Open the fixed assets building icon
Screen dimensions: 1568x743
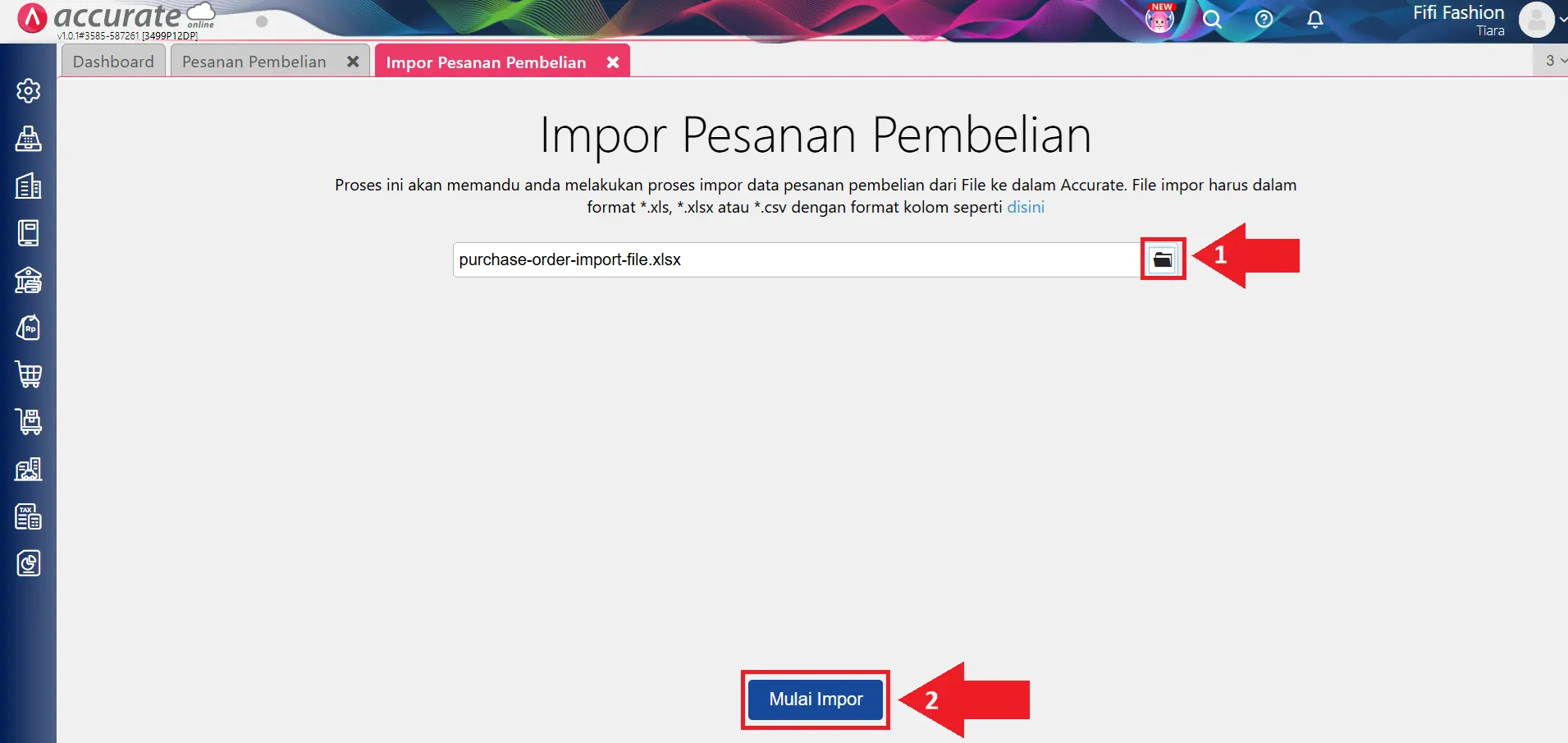[x=28, y=469]
